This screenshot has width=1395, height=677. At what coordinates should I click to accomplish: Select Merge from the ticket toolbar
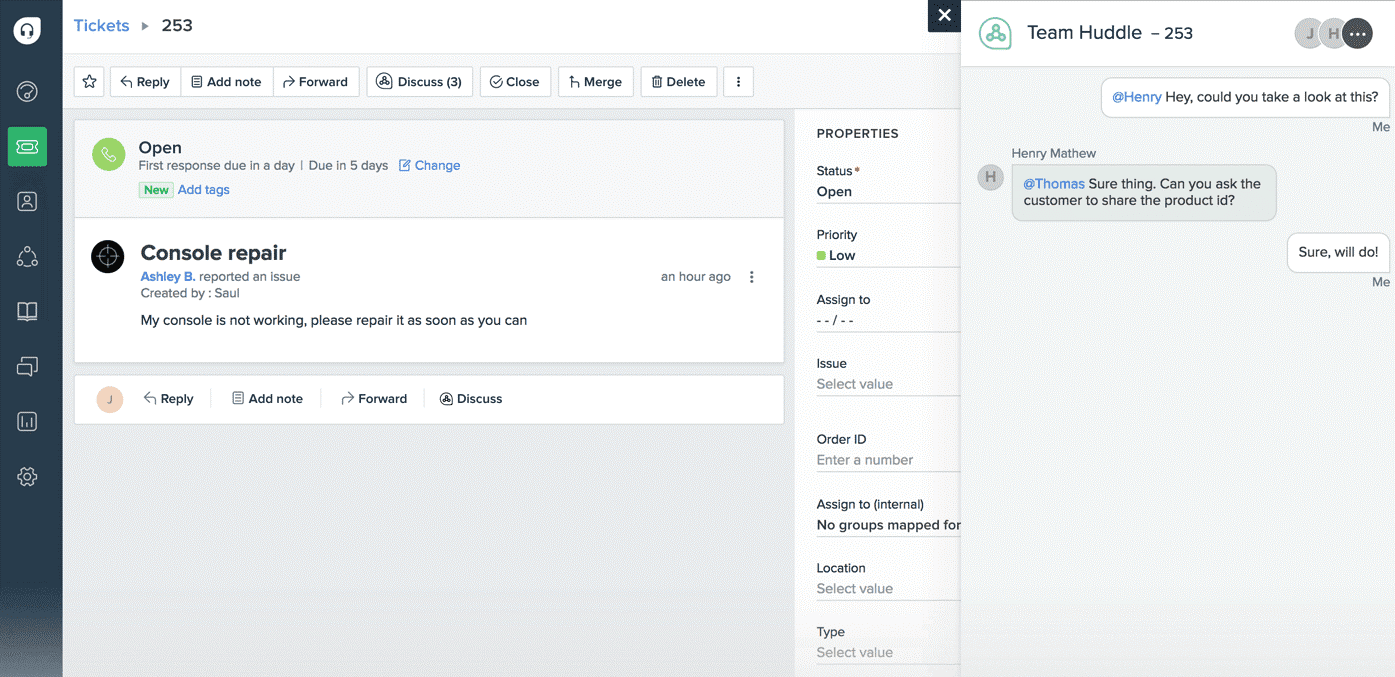pyautogui.click(x=595, y=81)
